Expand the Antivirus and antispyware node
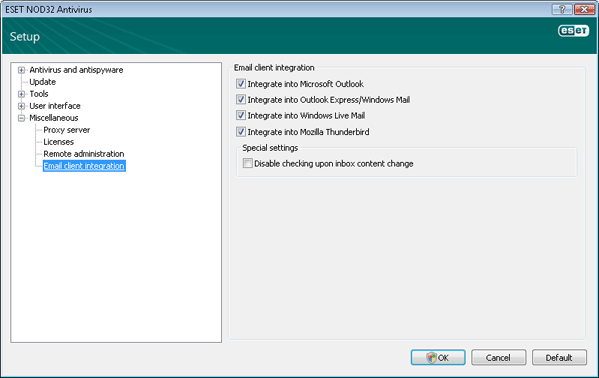This screenshot has width=599, height=378. pyautogui.click(x=21, y=70)
